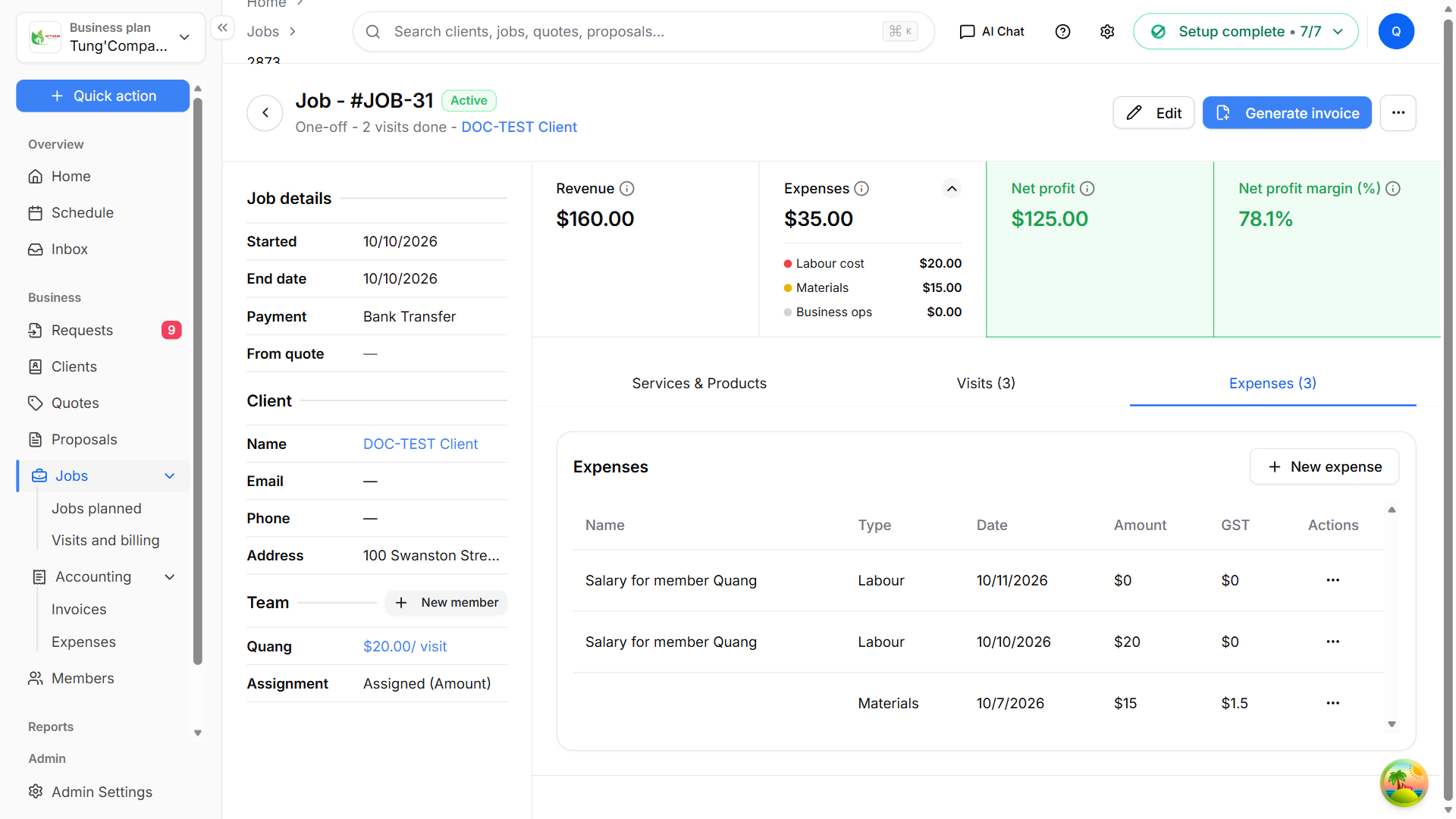
Task: Add a New expense
Action: click(1324, 467)
